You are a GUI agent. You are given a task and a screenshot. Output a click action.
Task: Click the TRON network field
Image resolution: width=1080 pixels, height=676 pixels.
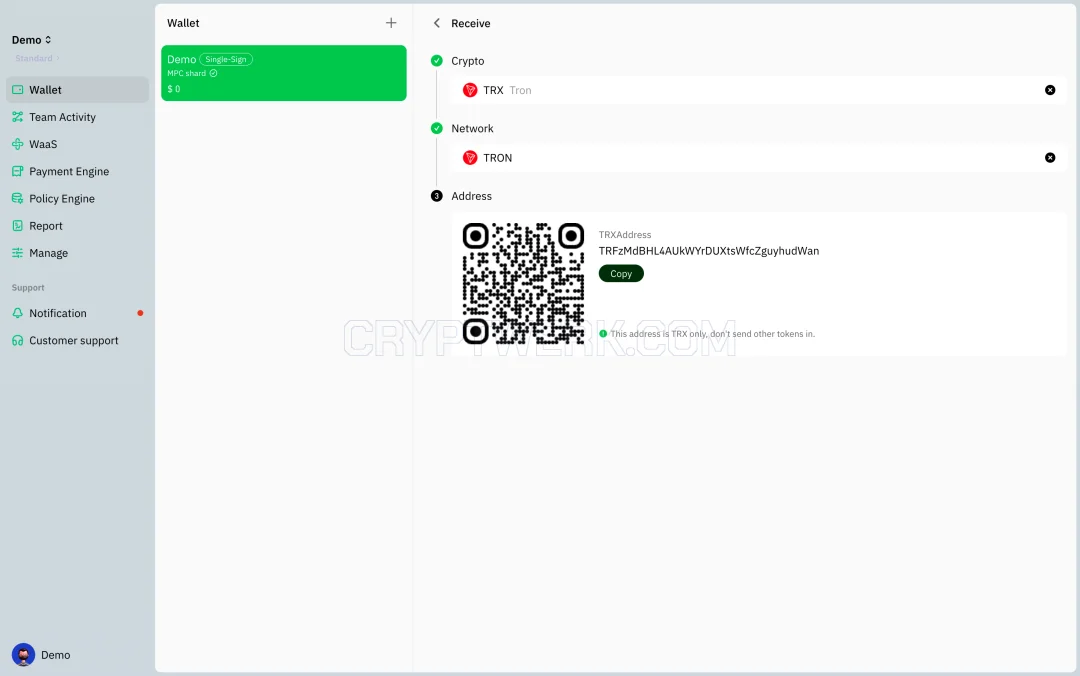(x=759, y=158)
